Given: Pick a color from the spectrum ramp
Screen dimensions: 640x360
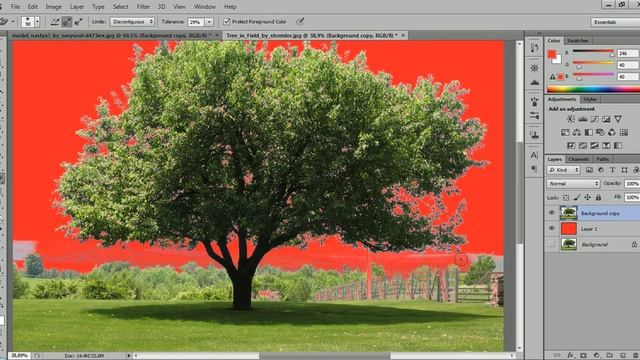Looking at the screenshot, I should pos(593,89).
